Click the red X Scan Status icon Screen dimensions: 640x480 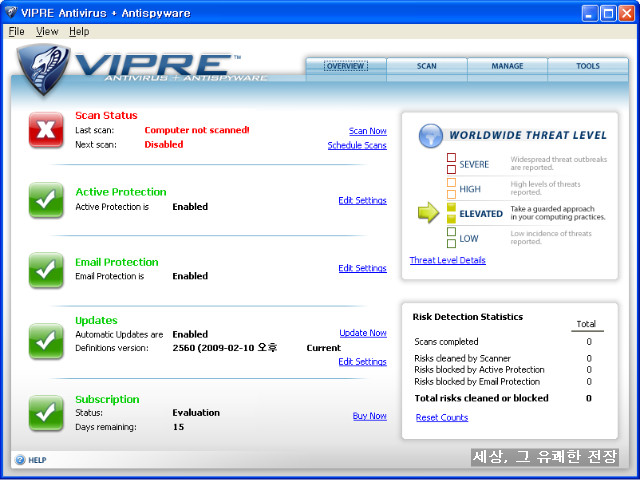click(x=46, y=130)
